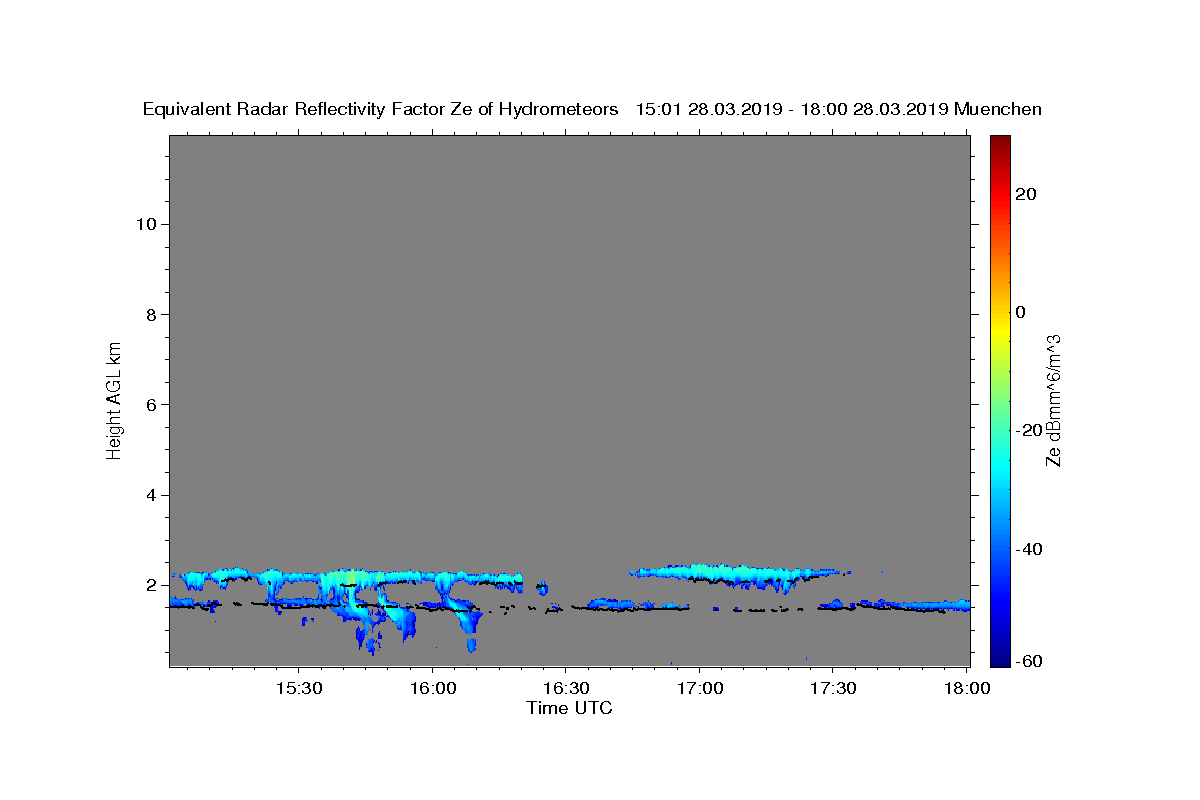Click the x-axis tick label 18:00
Viewport: 1200px width, 800px height.
coord(966,688)
